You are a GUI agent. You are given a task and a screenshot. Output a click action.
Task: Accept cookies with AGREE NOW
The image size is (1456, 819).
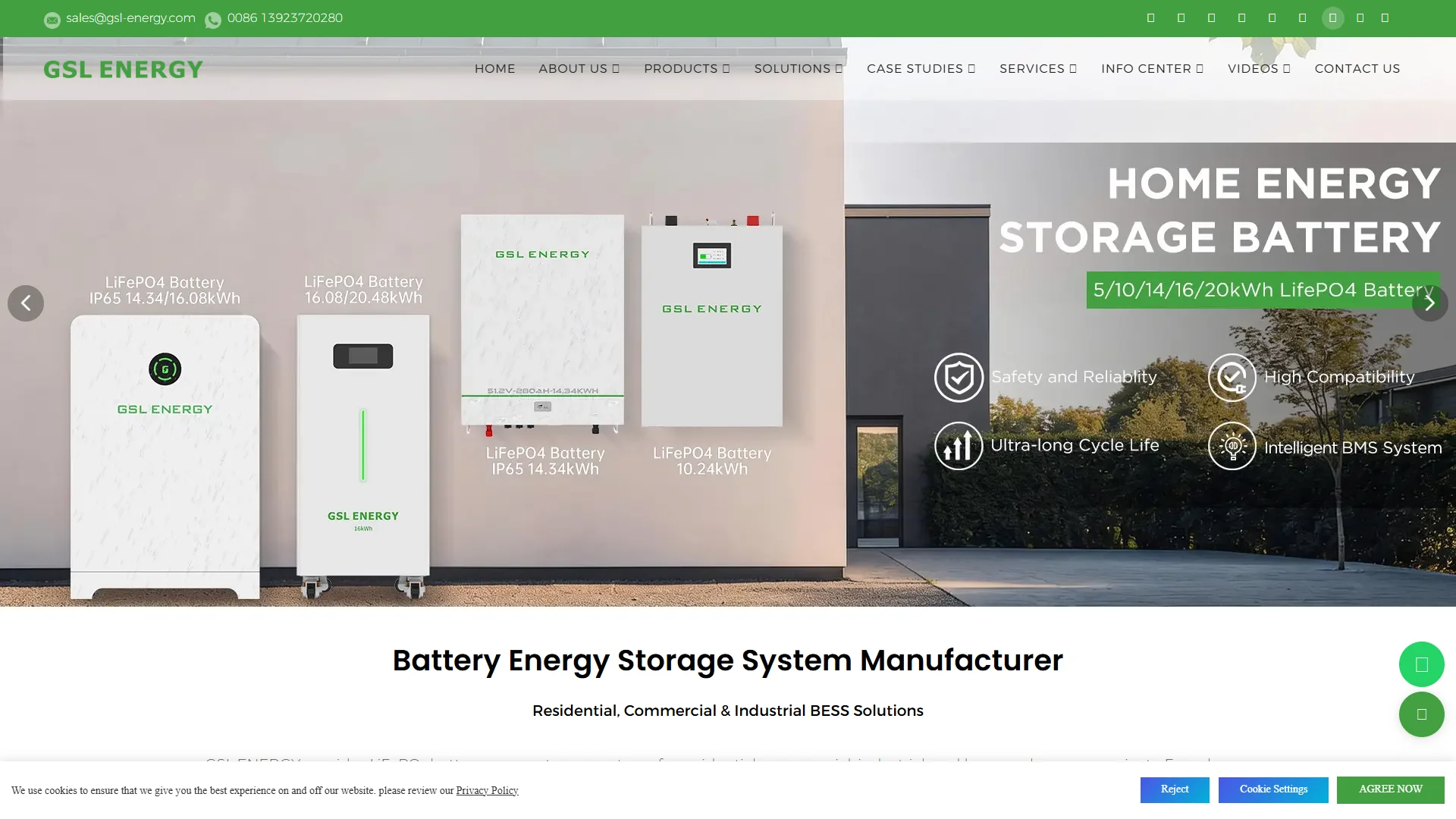click(x=1390, y=789)
